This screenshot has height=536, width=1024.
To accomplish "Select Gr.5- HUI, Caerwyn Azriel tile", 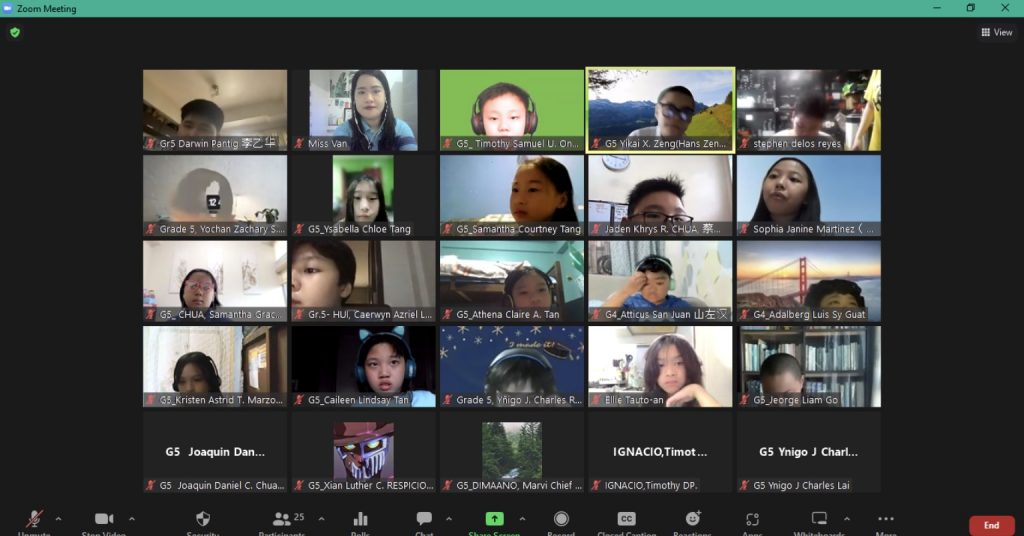I will [363, 281].
